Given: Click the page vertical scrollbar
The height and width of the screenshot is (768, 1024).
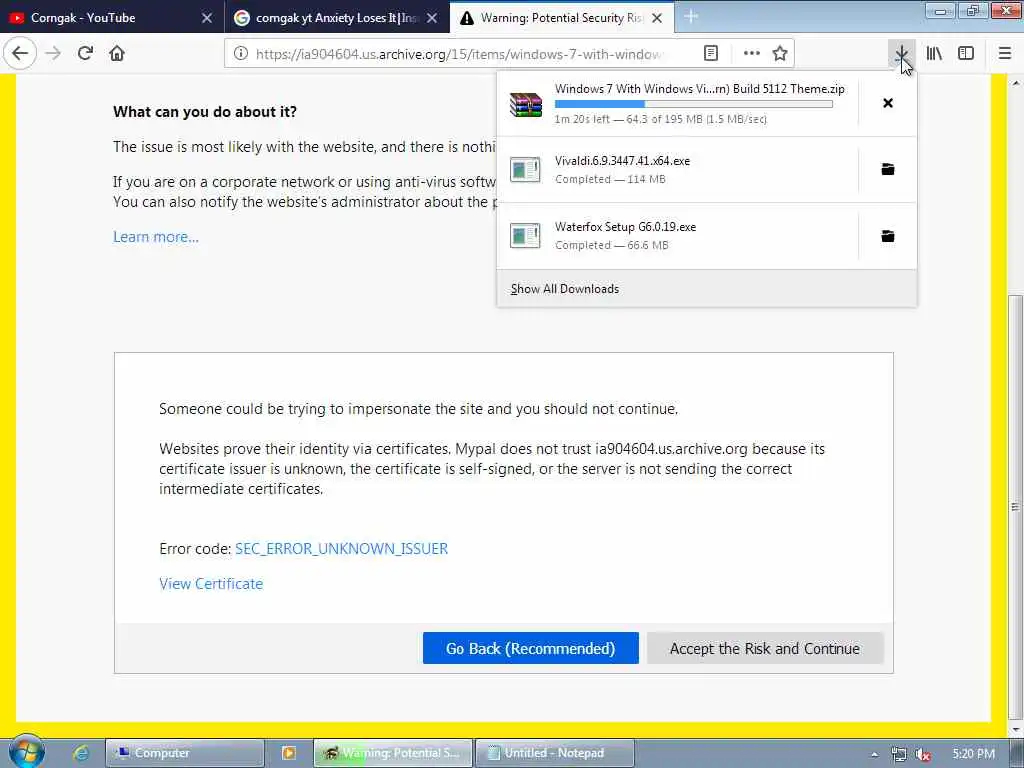Looking at the screenshot, I should (x=1014, y=507).
